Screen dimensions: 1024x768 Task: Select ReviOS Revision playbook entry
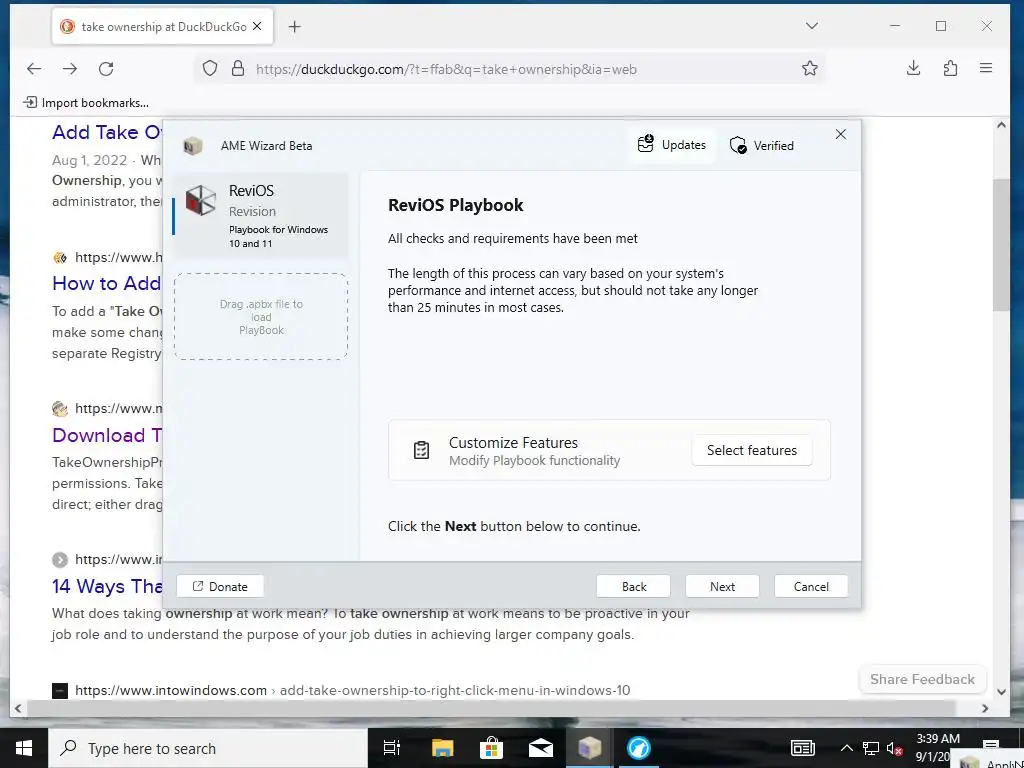[261, 216]
